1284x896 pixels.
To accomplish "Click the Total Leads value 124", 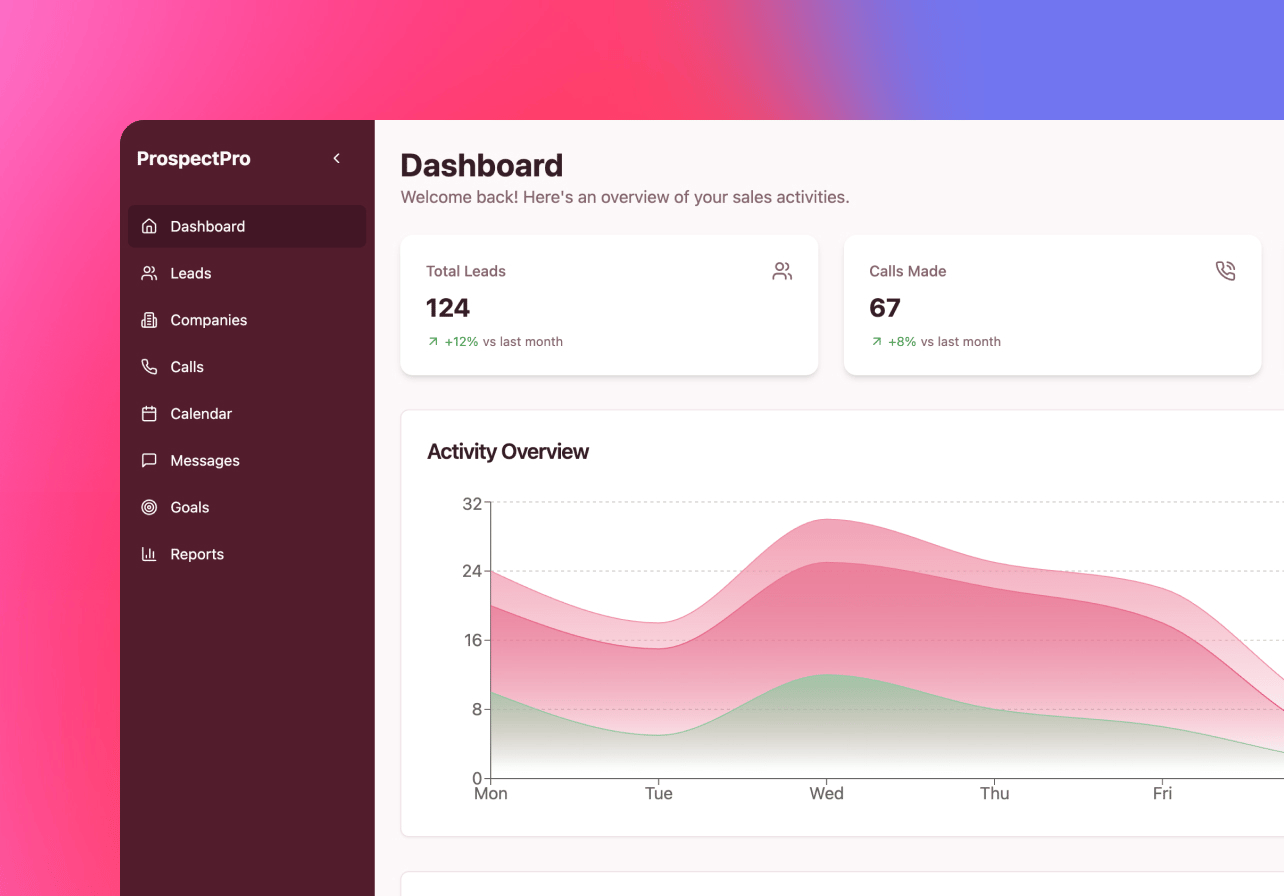I will [x=447, y=308].
